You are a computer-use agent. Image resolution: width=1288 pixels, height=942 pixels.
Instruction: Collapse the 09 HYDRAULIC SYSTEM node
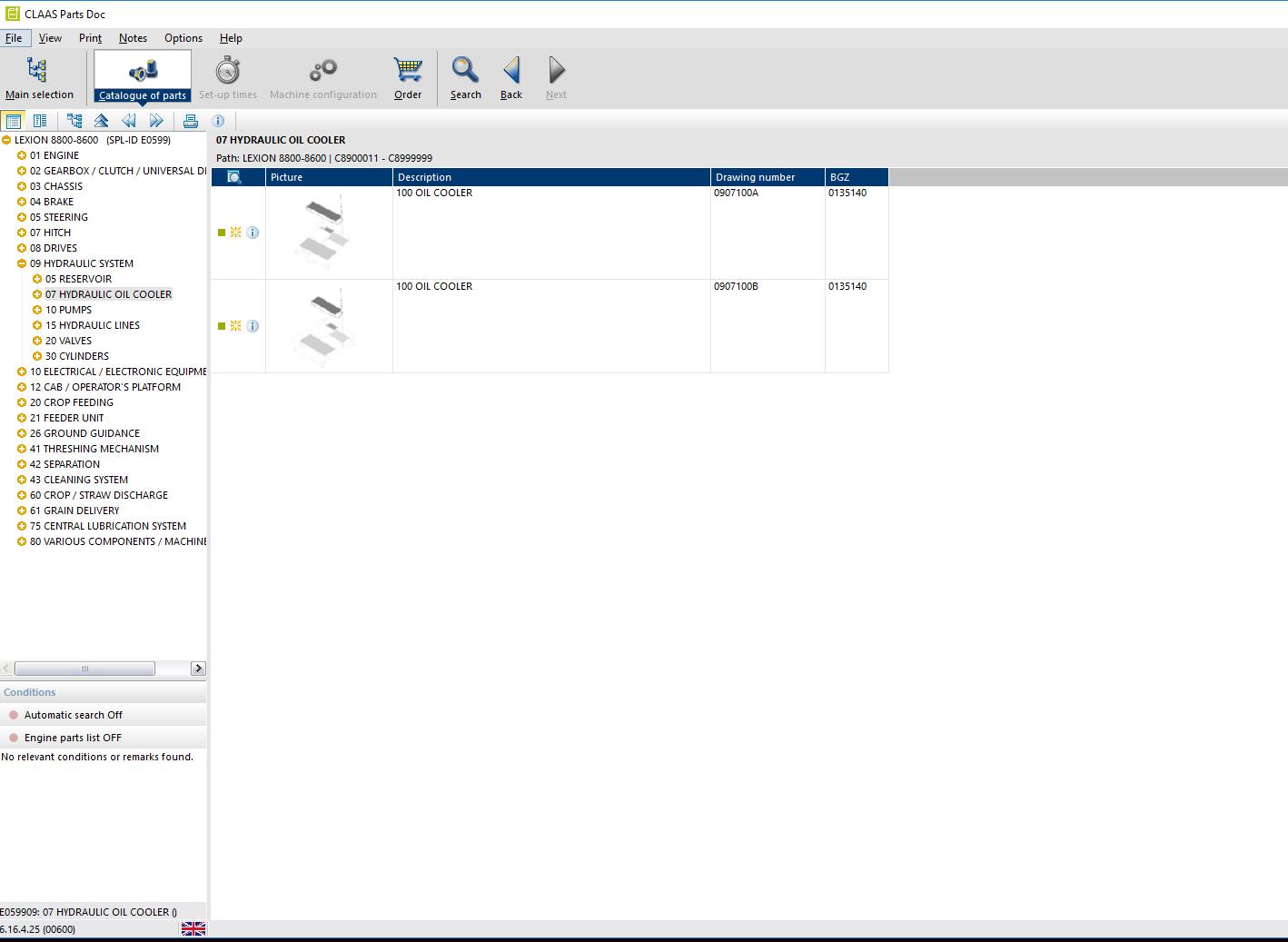pyautogui.click(x=22, y=263)
